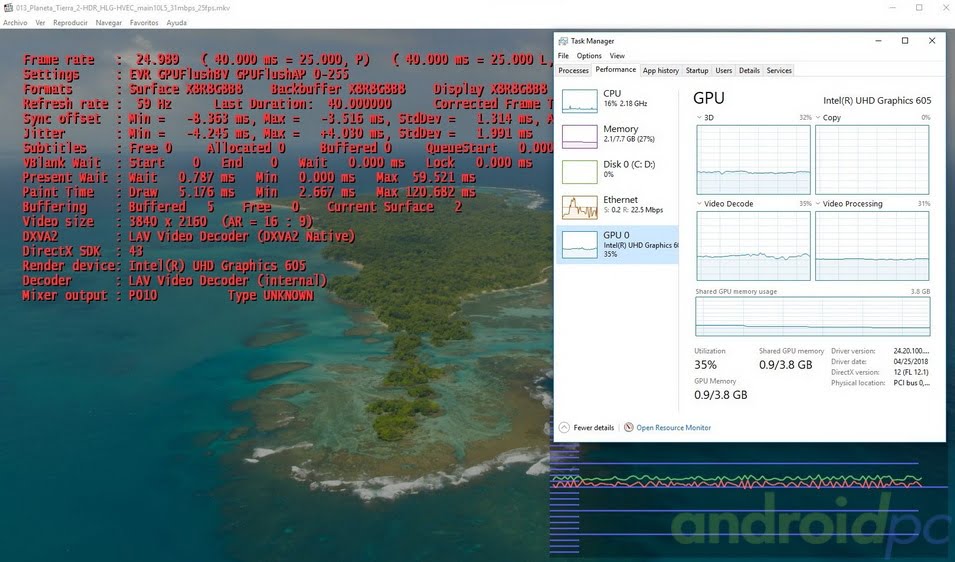Viewport: 955px width, 562px height.
Task: Open the Options menu in Task Manager
Action: point(589,55)
